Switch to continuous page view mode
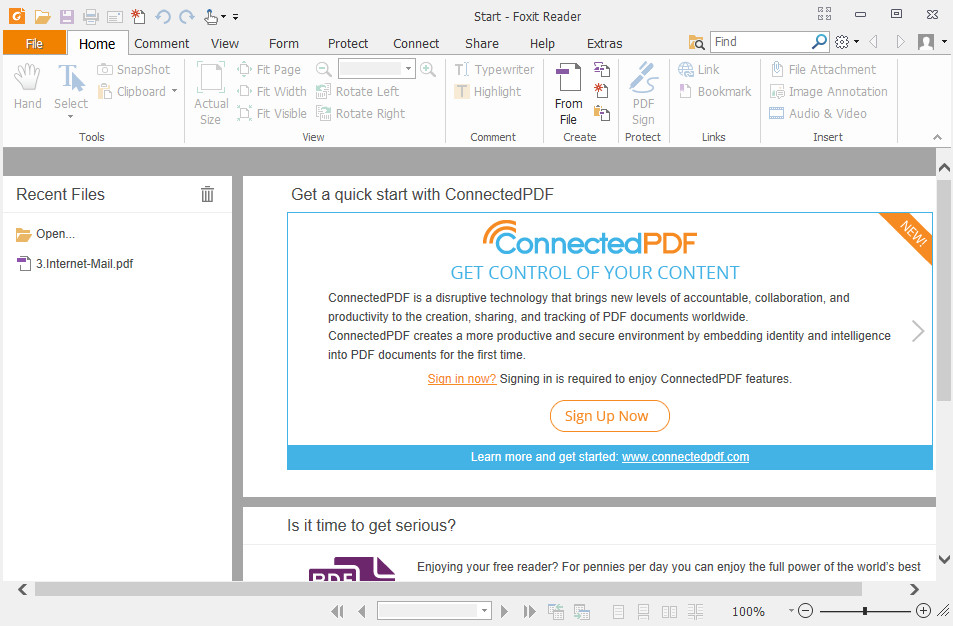Image resolution: width=953 pixels, height=626 pixels. click(x=643, y=611)
